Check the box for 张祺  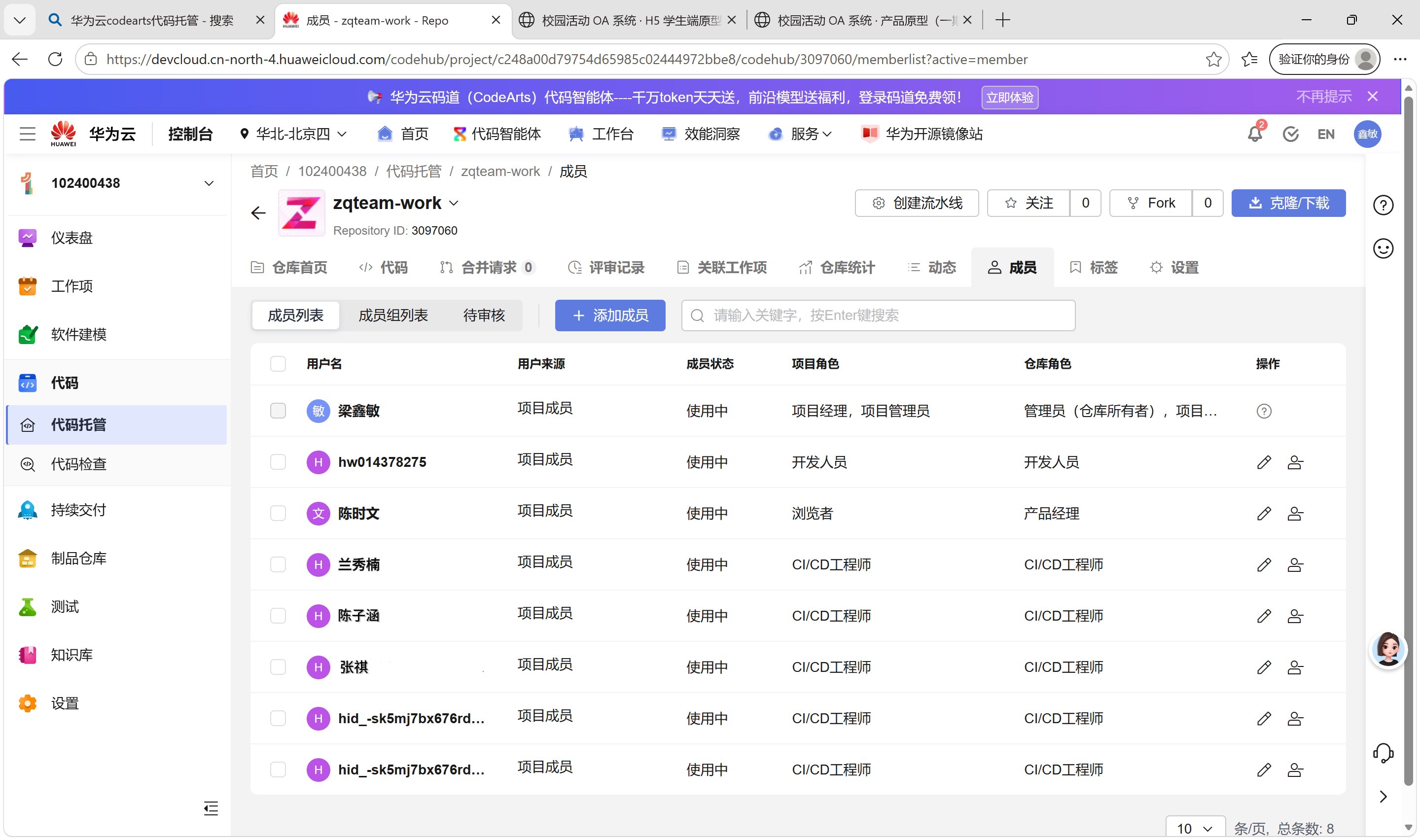tap(278, 667)
